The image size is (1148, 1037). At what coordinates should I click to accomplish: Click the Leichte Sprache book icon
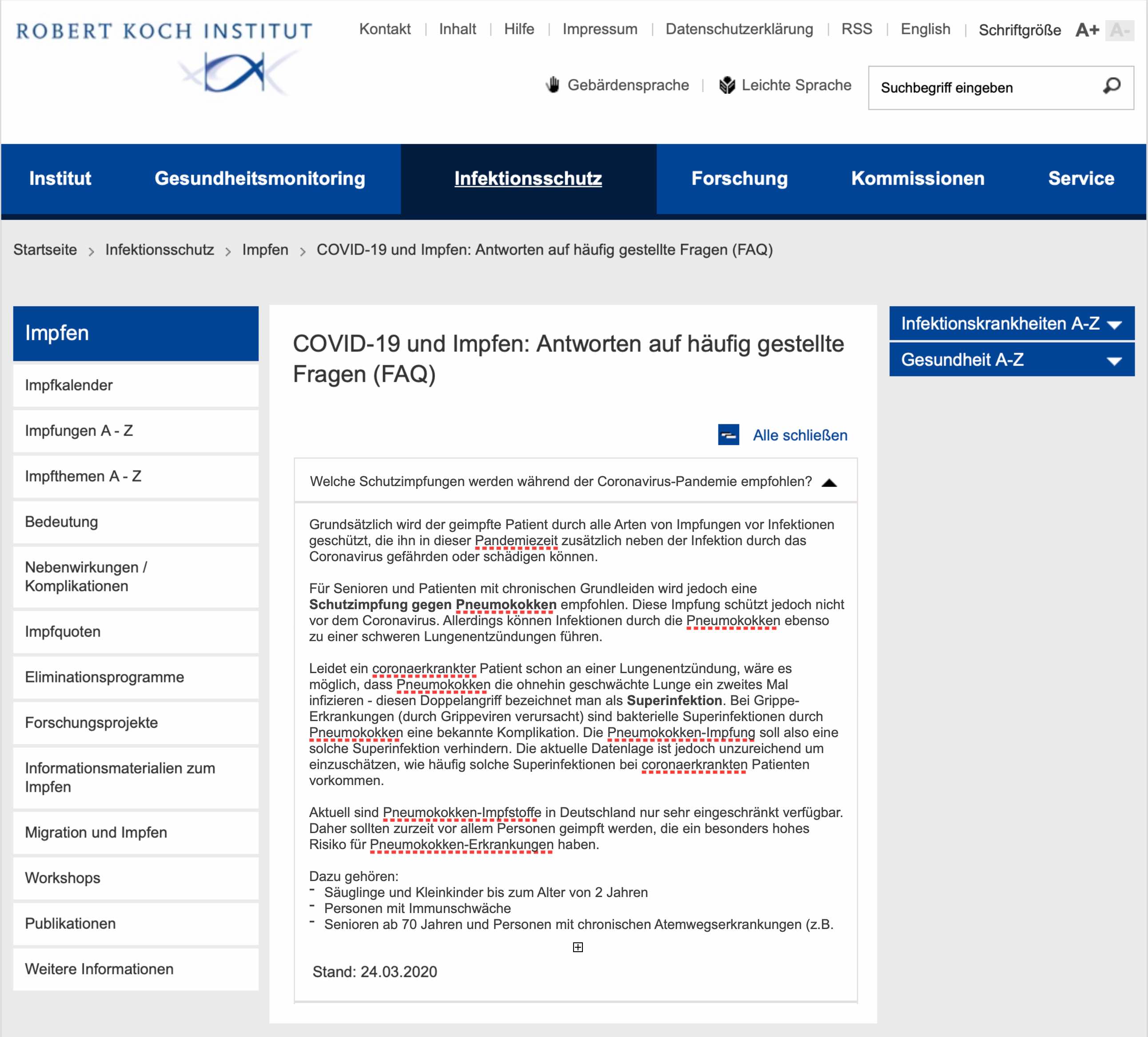727,85
